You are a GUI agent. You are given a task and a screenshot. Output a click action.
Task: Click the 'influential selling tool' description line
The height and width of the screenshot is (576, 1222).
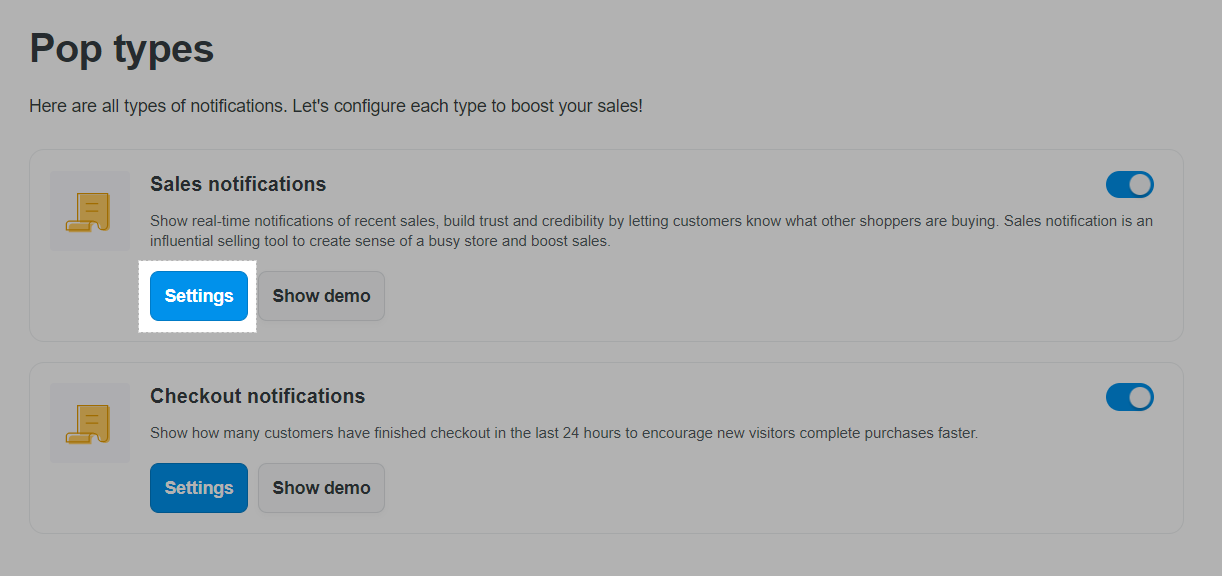pos(380,241)
